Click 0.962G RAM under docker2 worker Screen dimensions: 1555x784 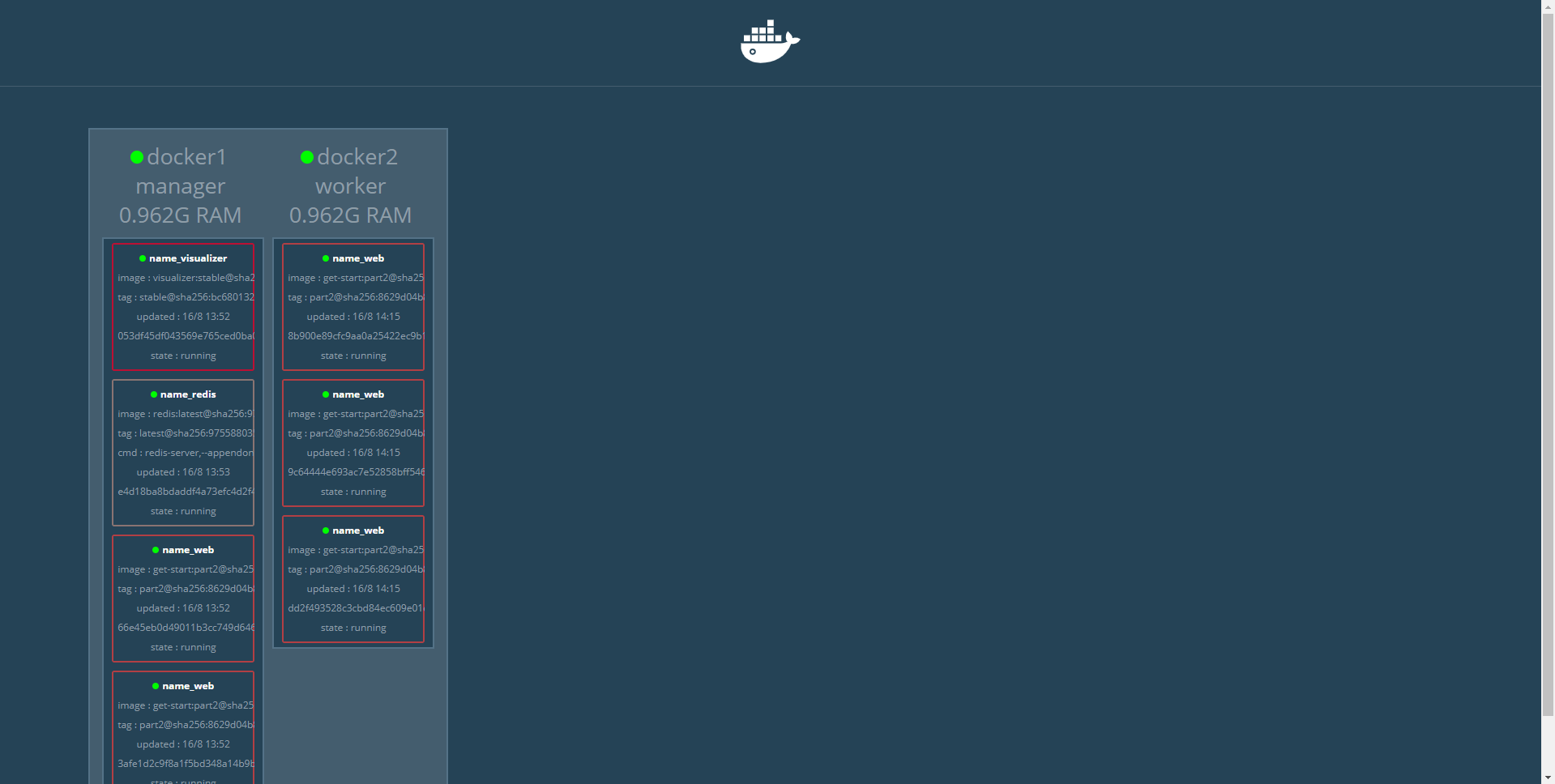350,215
